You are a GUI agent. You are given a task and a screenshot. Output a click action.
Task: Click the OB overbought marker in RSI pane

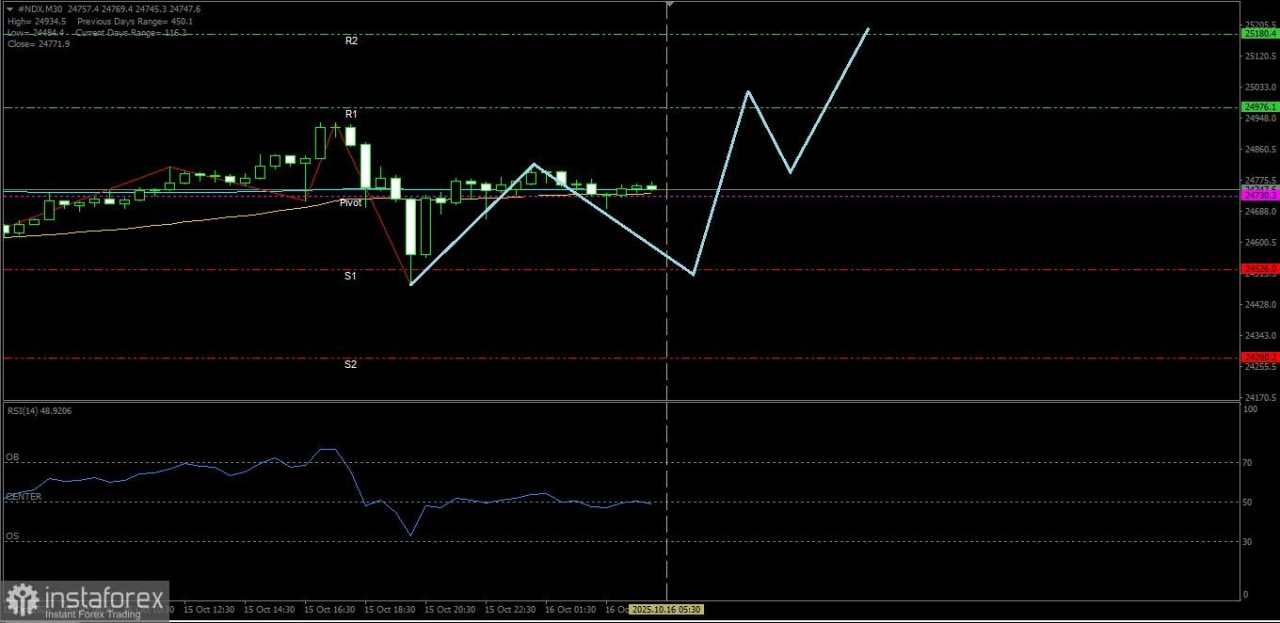click(x=12, y=457)
